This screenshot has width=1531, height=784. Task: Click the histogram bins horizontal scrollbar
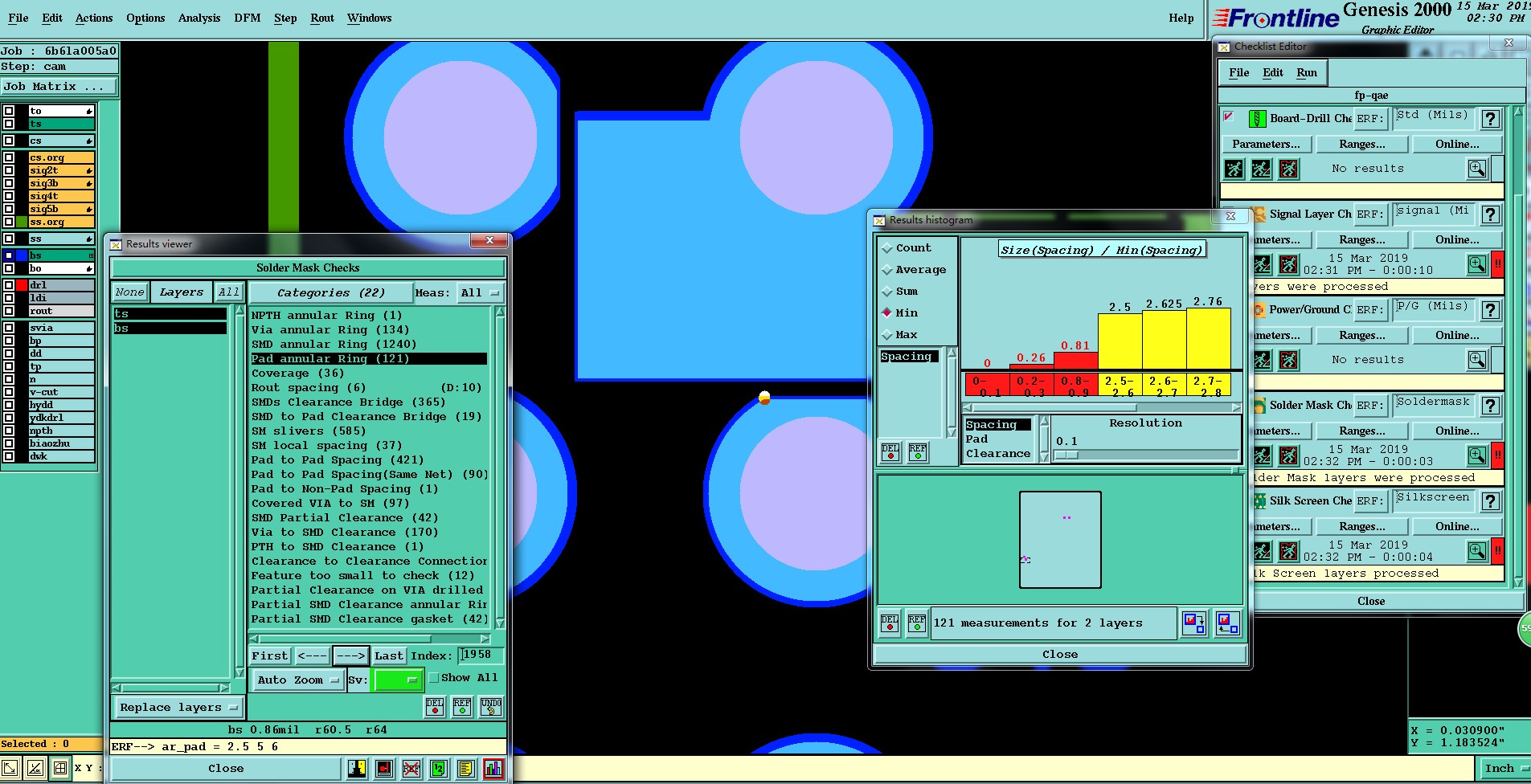1103,408
